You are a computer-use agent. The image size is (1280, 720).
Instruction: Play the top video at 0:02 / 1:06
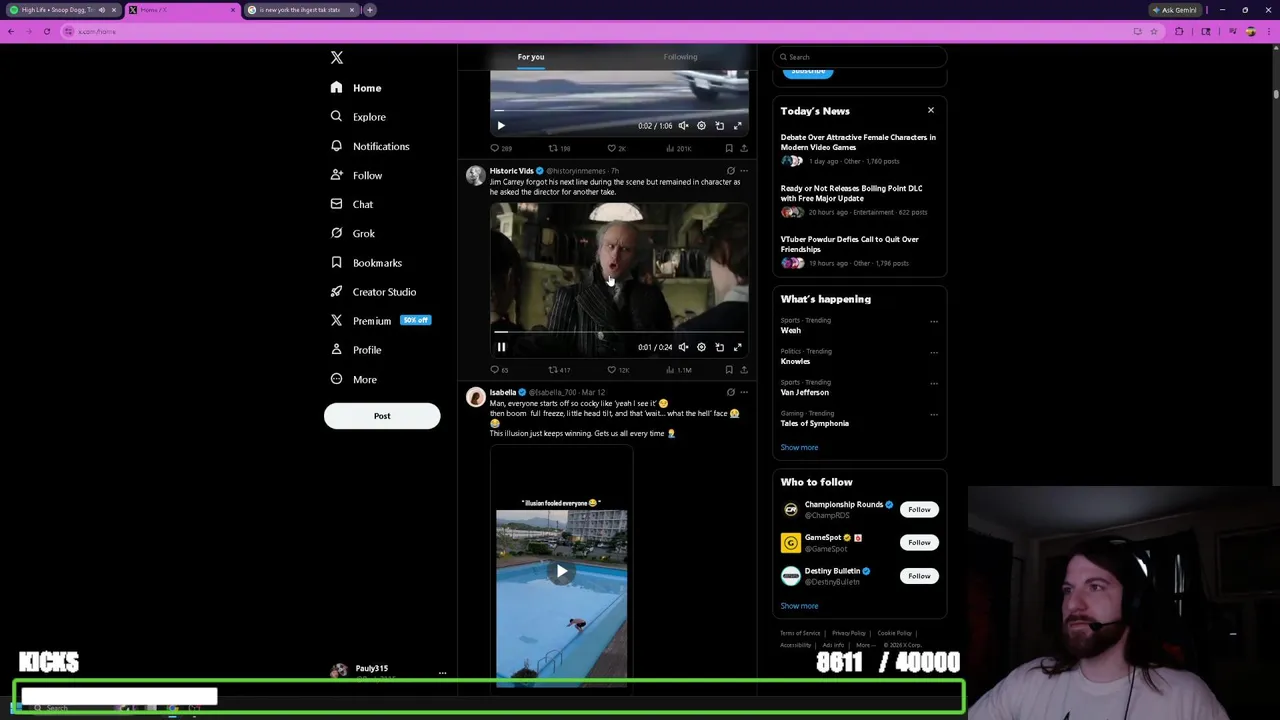501,126
